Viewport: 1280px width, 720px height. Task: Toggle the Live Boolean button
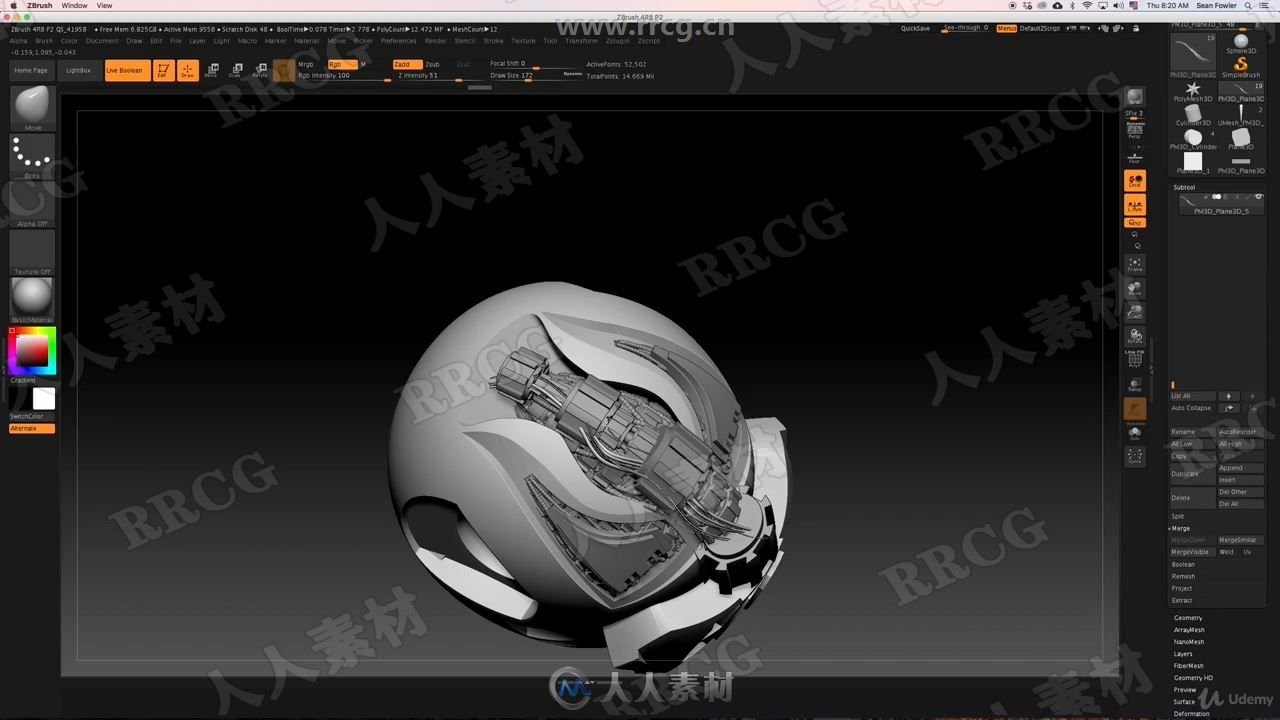(127, 70)
